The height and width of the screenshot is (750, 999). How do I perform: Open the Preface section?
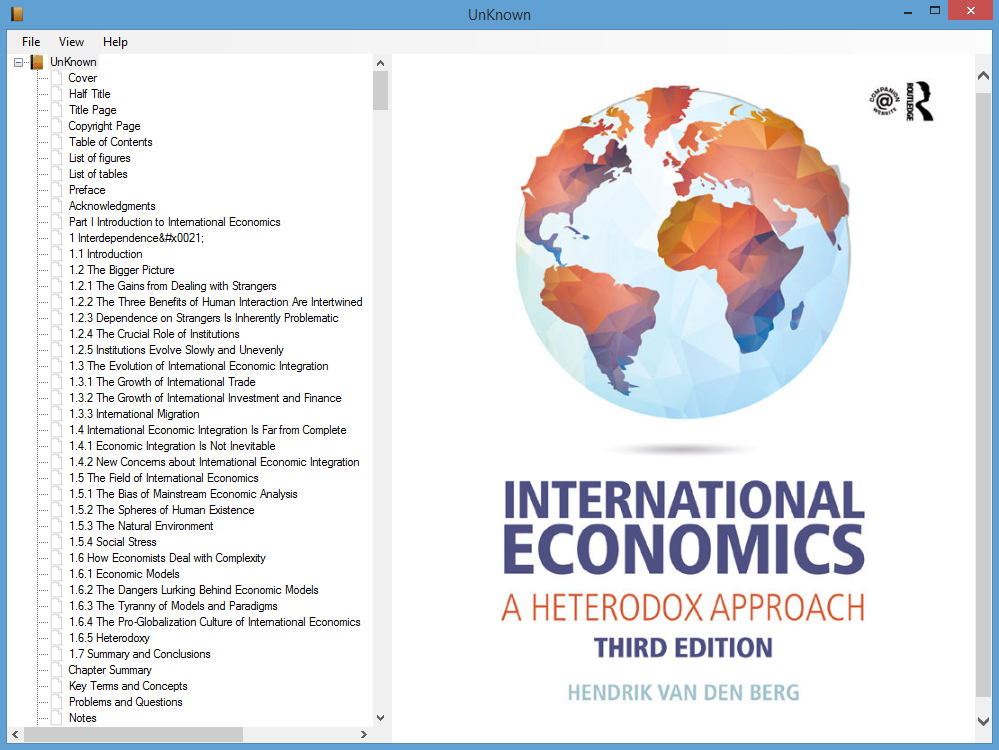coord(87,190)
